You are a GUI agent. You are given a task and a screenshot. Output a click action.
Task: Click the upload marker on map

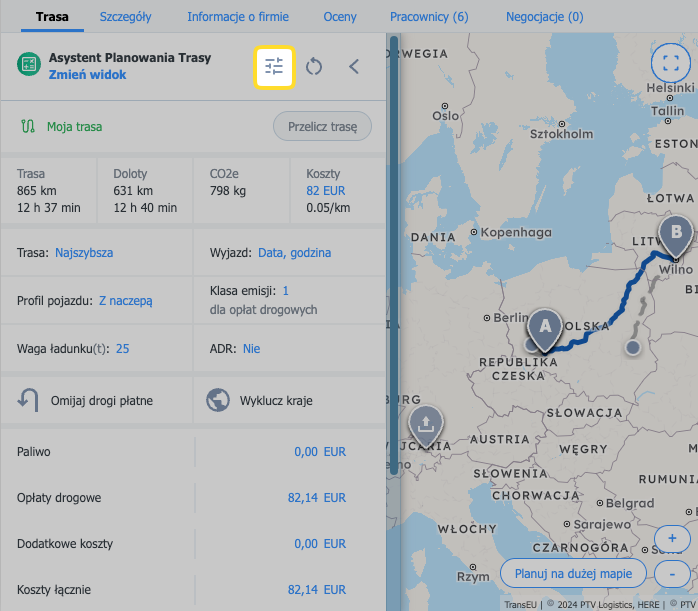tap(426, 424)
